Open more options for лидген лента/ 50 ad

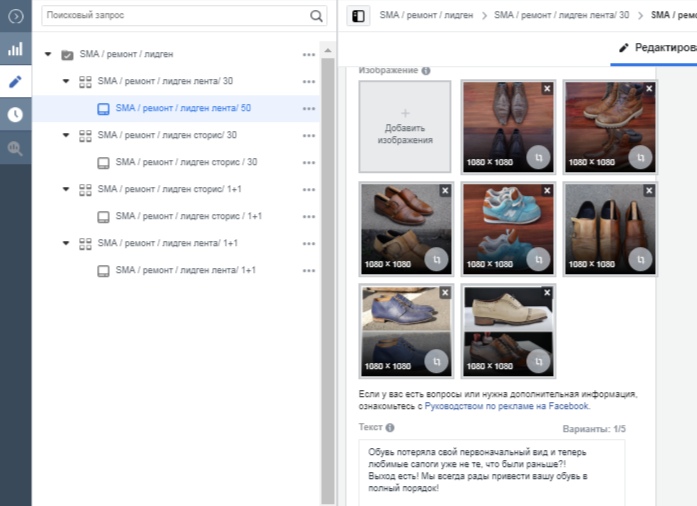pyautogui.click(x=308, y=108)
